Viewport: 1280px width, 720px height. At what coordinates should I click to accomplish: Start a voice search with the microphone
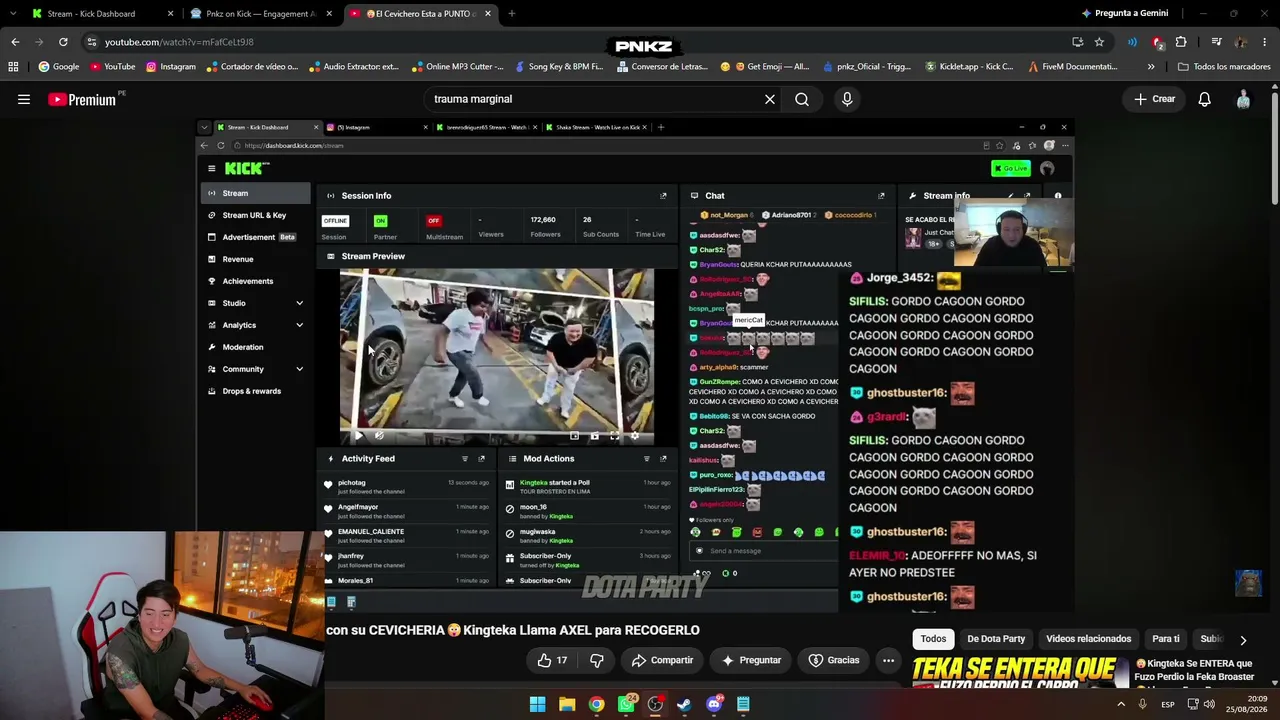847,99
